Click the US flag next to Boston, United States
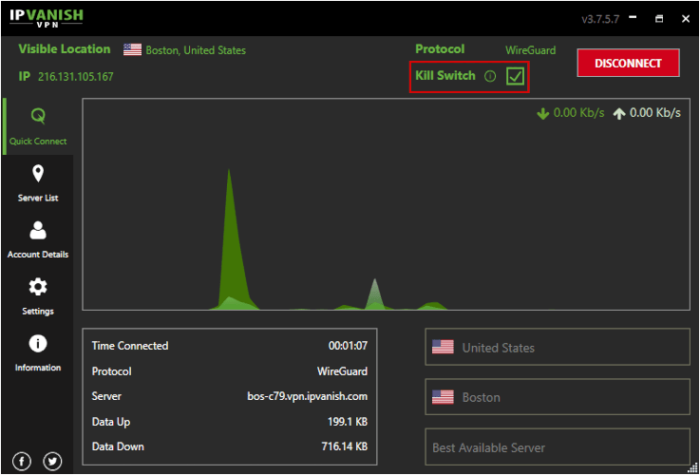700x475 pixels. point(132,50)
